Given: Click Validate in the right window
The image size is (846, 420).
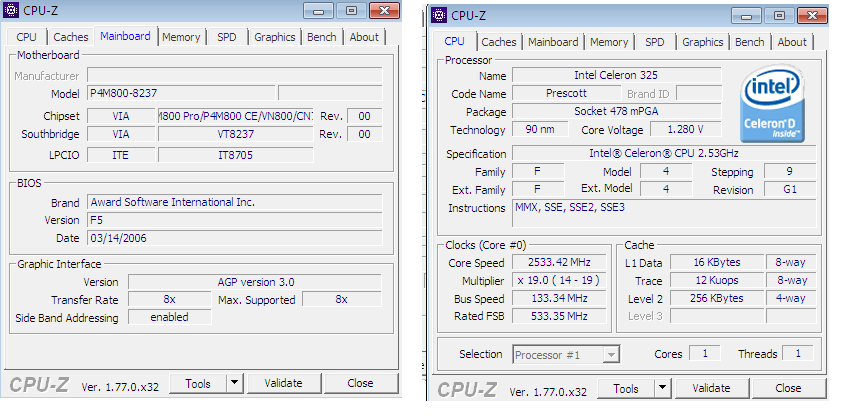Looking at the screenshot, I should tap(711, 388).
